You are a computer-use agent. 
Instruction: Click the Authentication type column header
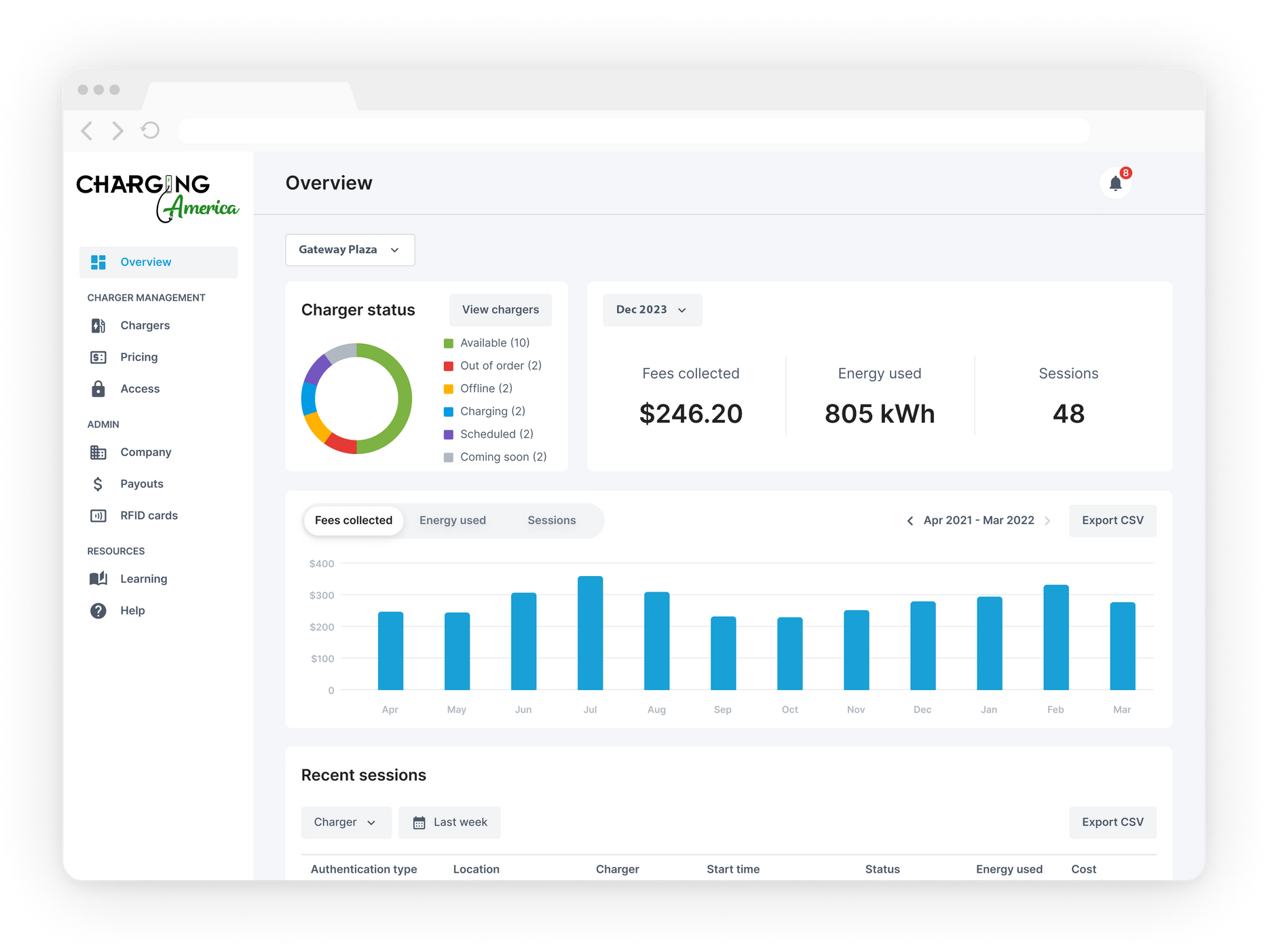(x=364, y=869)
